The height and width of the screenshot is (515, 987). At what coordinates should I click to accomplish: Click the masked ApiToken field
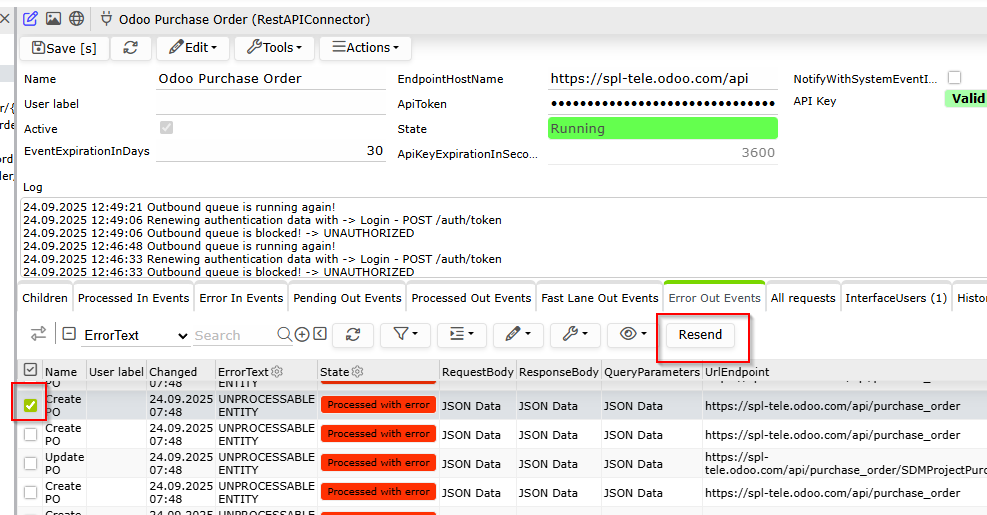(x=662, y=104)
